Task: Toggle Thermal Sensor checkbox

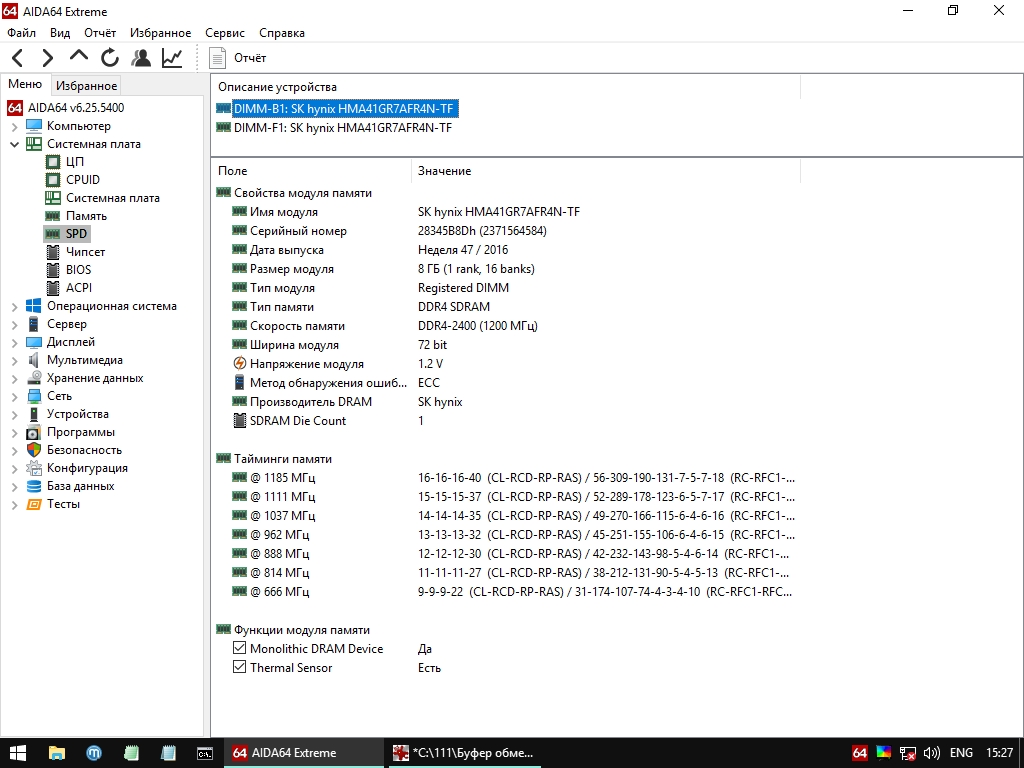Action: point(240,667)
